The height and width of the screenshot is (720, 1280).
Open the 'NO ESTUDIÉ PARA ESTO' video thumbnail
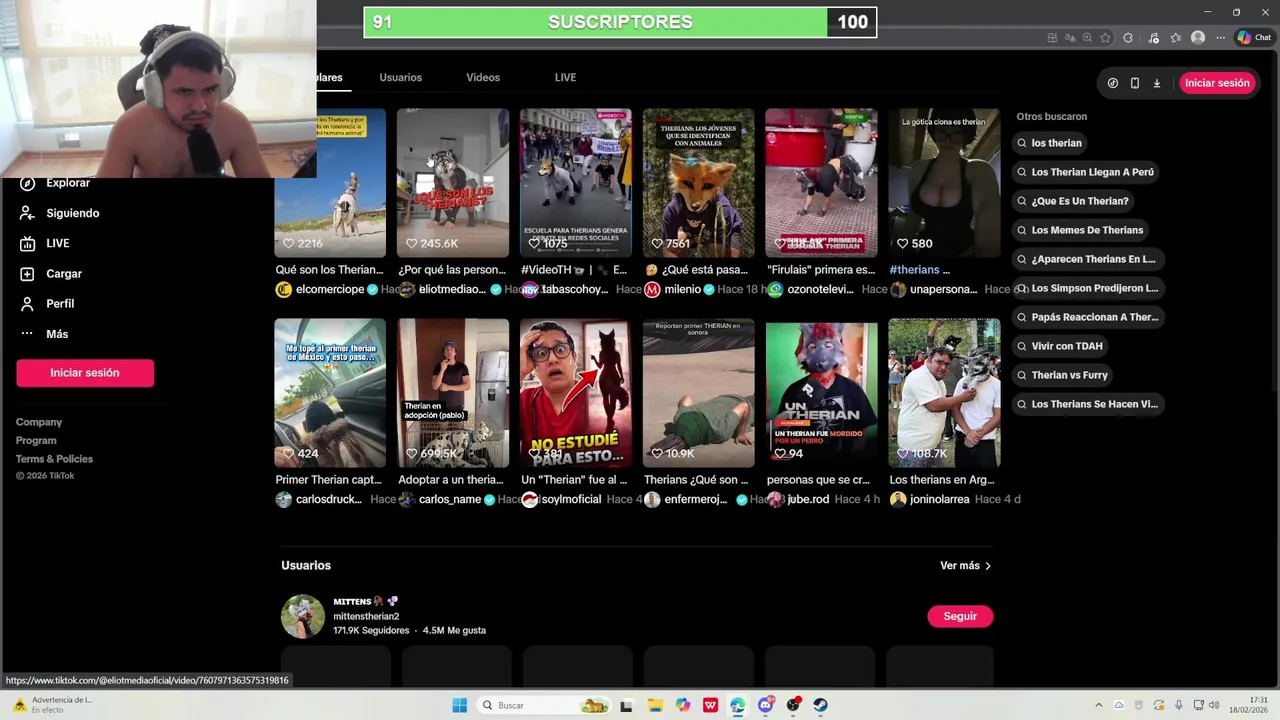click(576, 393)
